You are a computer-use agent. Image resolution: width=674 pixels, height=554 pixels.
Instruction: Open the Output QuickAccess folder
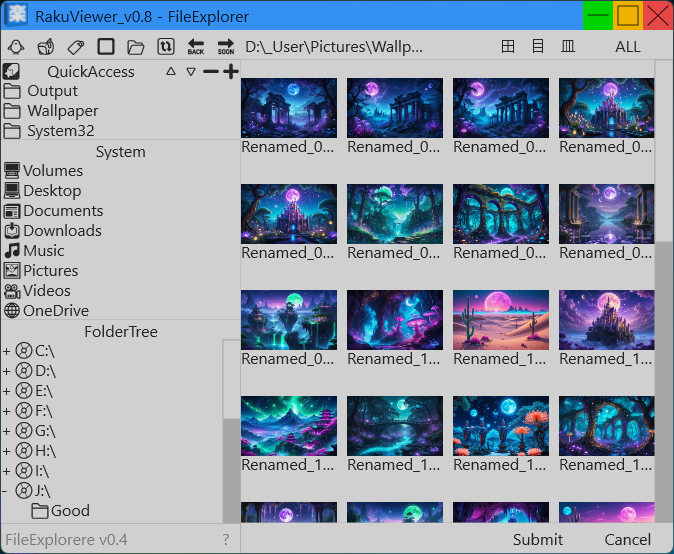point(41,91)
